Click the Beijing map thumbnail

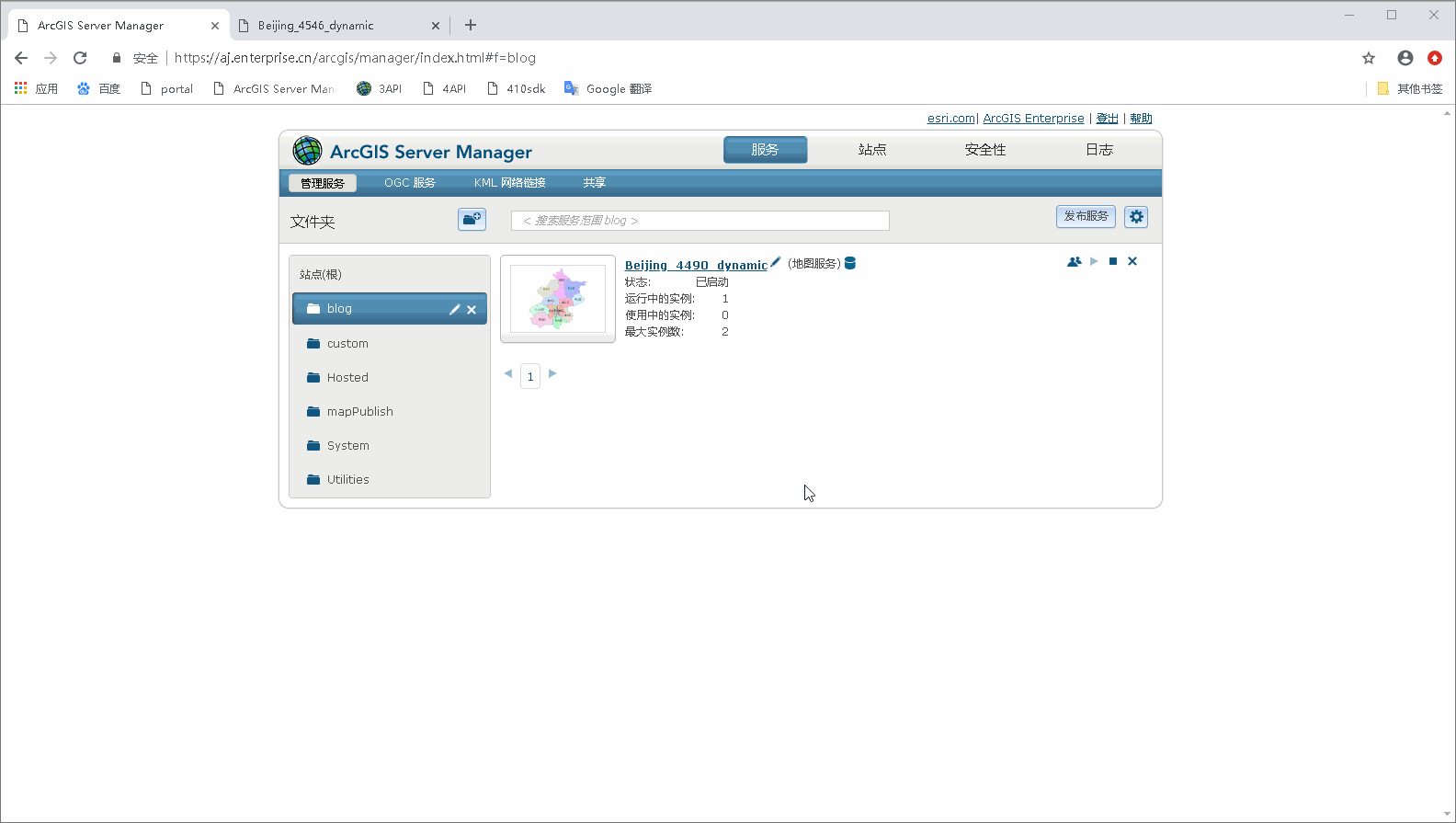(558, 299)
